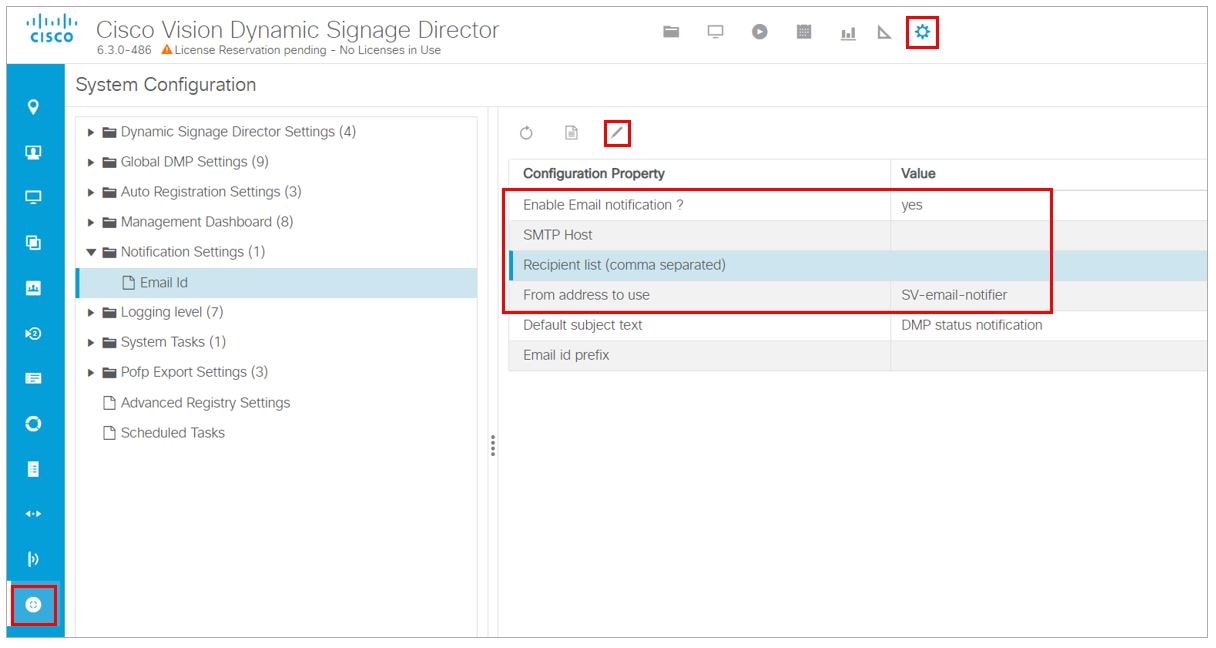The image size is (1216, 648).
Task: Select the Email Id tree item
Action: click(x=163, y=282)
